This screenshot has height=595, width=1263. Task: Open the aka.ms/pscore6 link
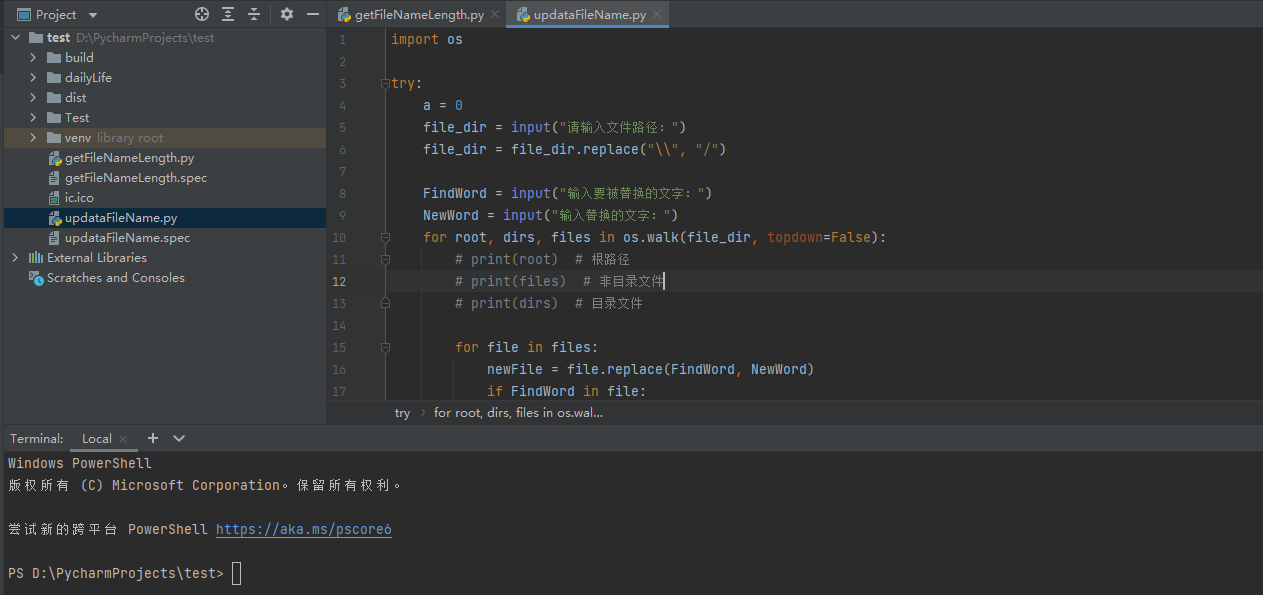pyautogui.click(x=303, y=530)
